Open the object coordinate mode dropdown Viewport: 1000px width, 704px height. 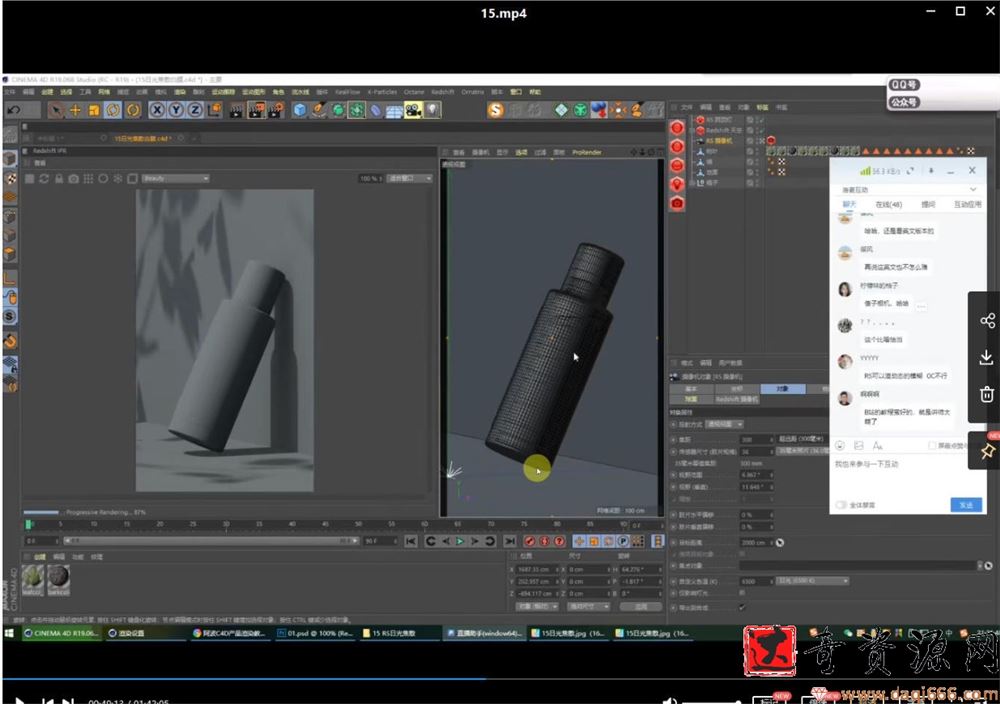point(537,606)
